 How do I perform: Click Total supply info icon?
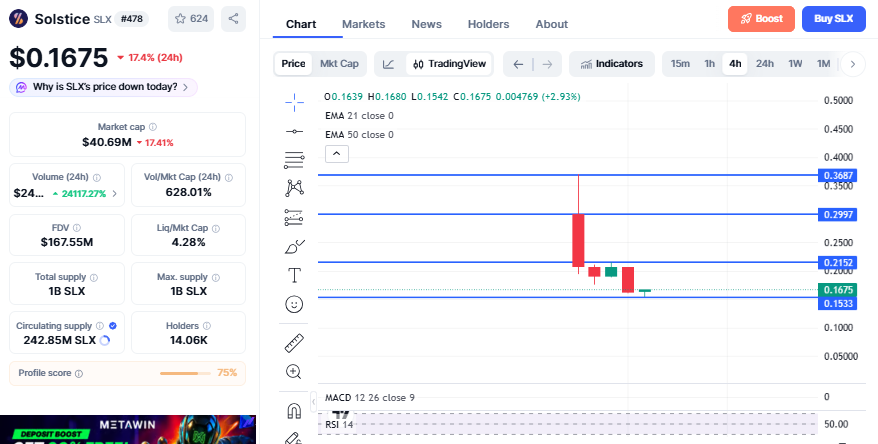point(94,278)
